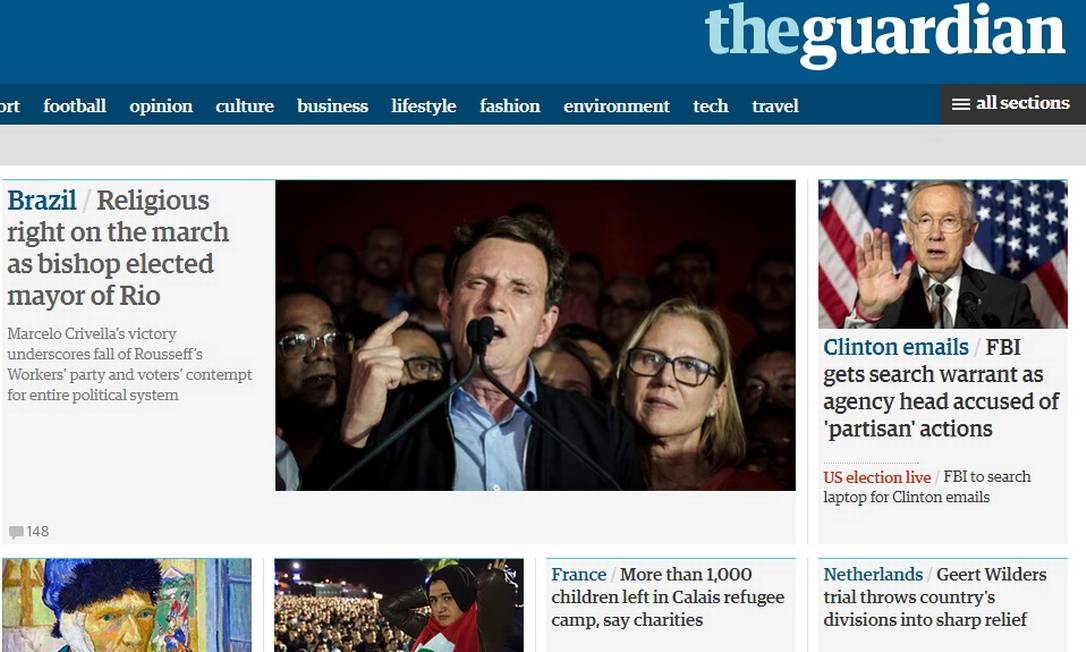Select the culture nav item
This screenshot has width=1086, height=652.
[x=244, y=106]
